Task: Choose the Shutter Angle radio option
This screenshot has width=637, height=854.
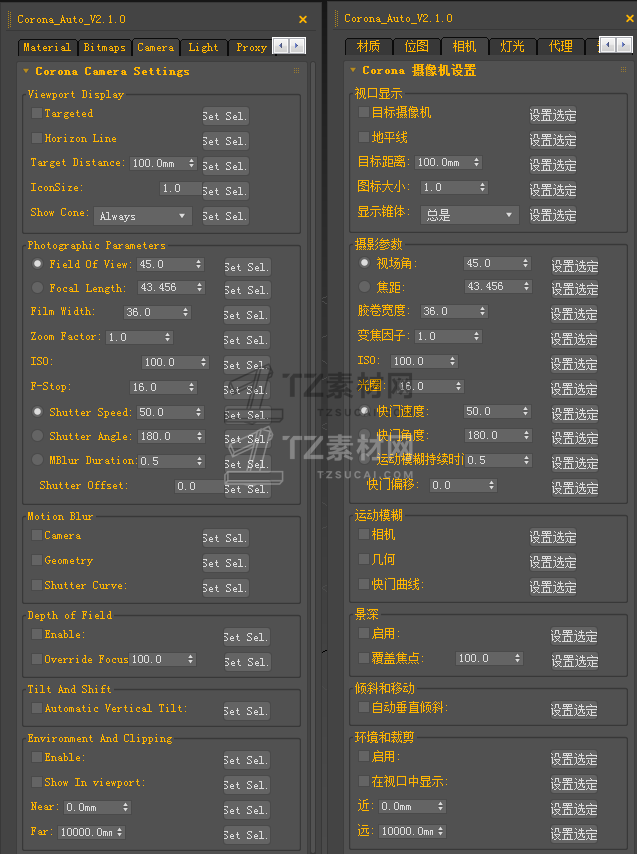Action: (38, 436)
